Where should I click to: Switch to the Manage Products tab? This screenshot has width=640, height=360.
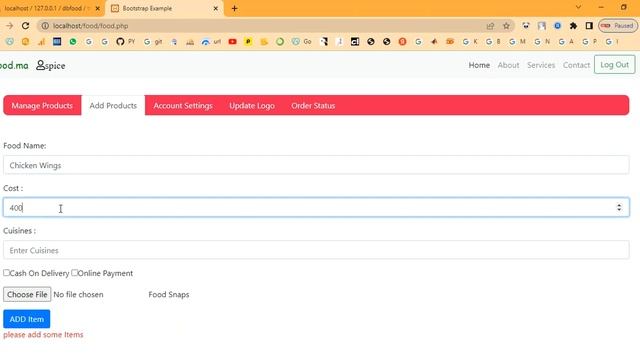point(42,105)
